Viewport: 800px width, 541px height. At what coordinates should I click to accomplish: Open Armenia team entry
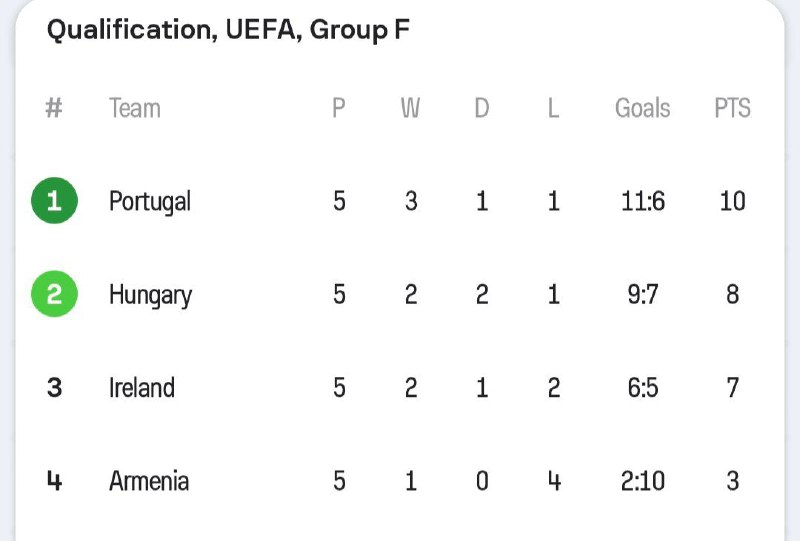point(149,481)
